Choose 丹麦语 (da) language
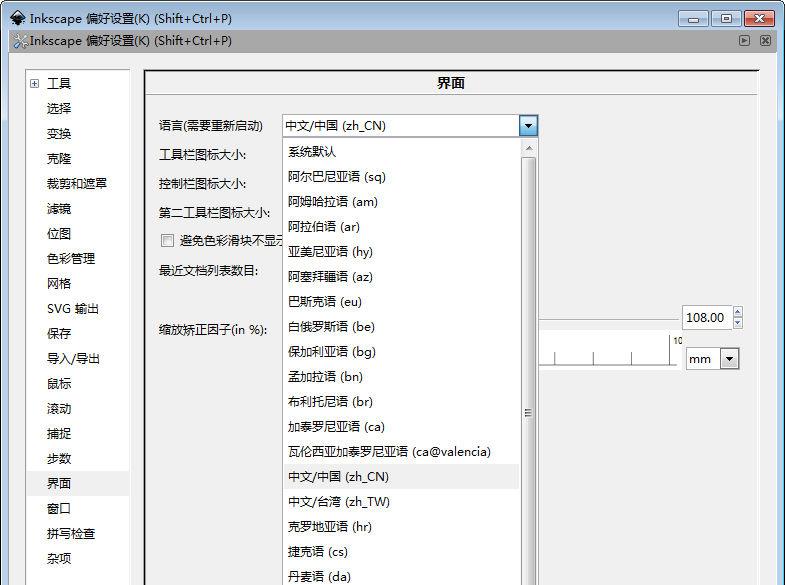785x585 pixels. click(x=401, y=575)
